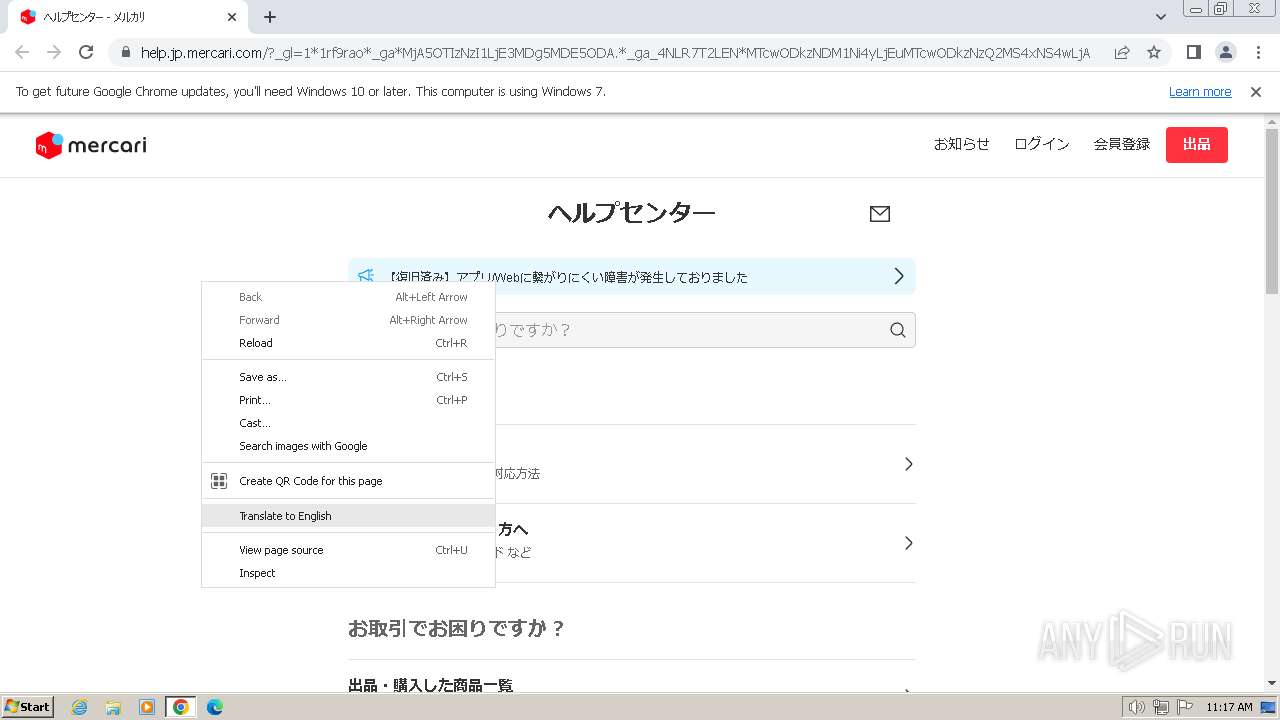The width and height of the screenshot is (1280, 720).
Task: Click the QR code icon in context menu
Action: [219, 481]
